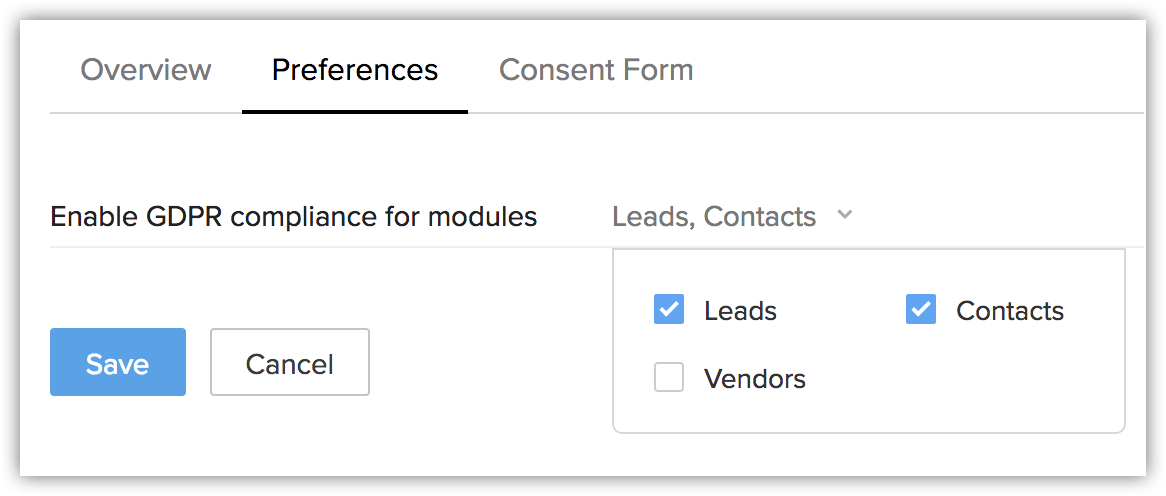Image resolution: width=1166 pixels, height=496 pixels.
Task: Cancel the preference changes
Action: (x=290, y=362)
